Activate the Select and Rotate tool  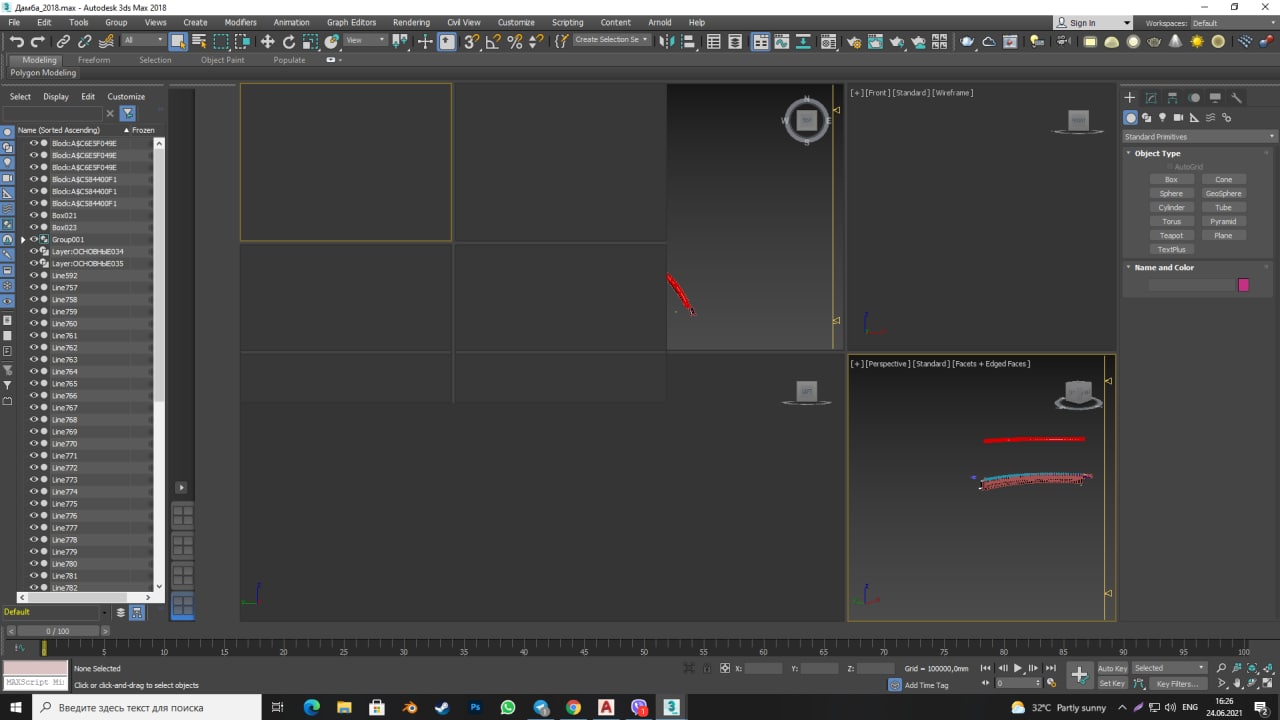[289, 41]
